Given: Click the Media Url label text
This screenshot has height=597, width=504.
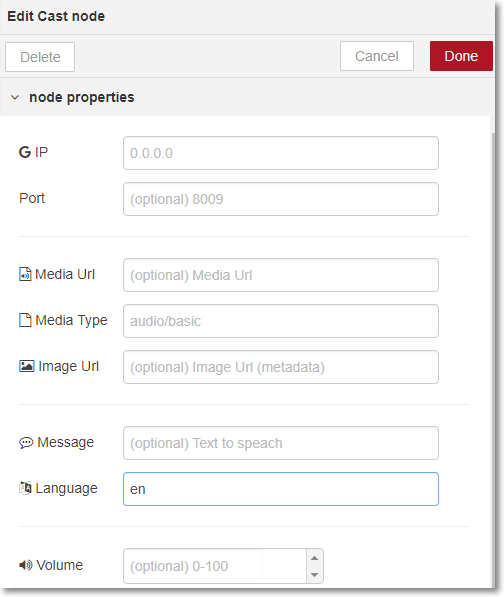Looking at the screenshot, I should 65,274.
